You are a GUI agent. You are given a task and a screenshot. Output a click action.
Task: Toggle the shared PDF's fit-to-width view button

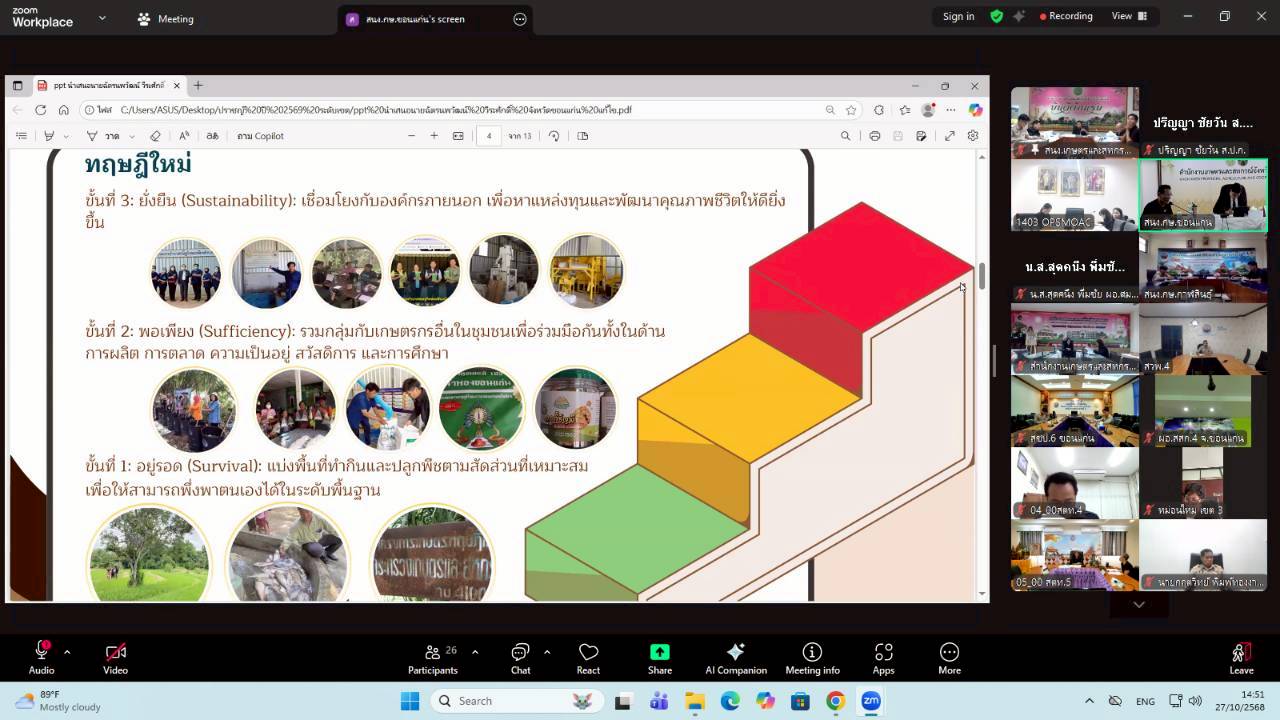[x=458, y=136]
